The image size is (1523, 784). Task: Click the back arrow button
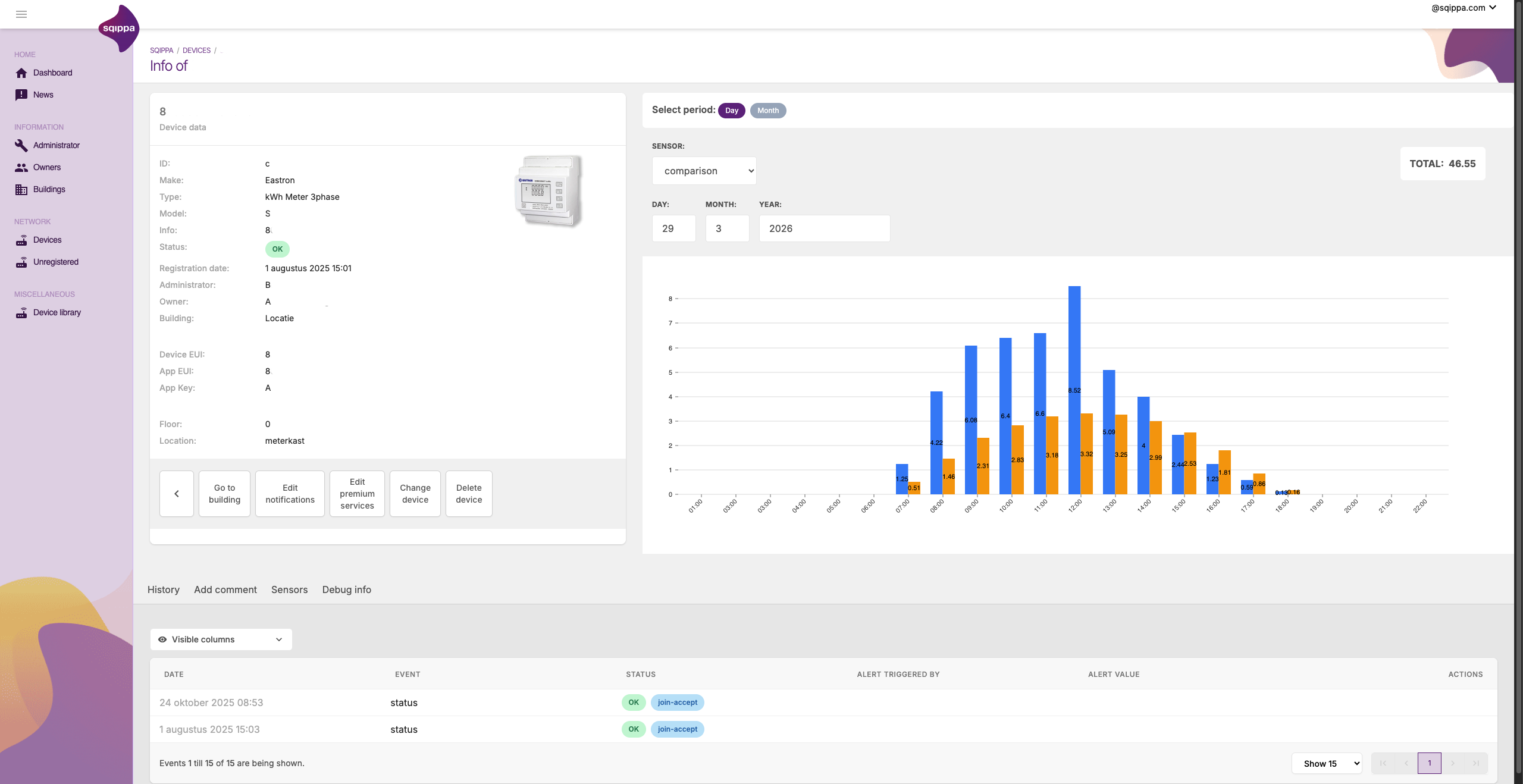click(177, 494)
